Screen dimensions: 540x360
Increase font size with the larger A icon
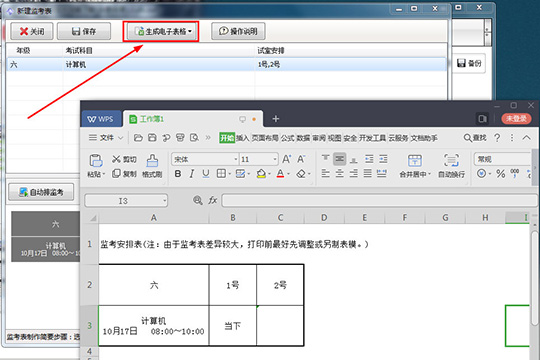pos(287,159)
